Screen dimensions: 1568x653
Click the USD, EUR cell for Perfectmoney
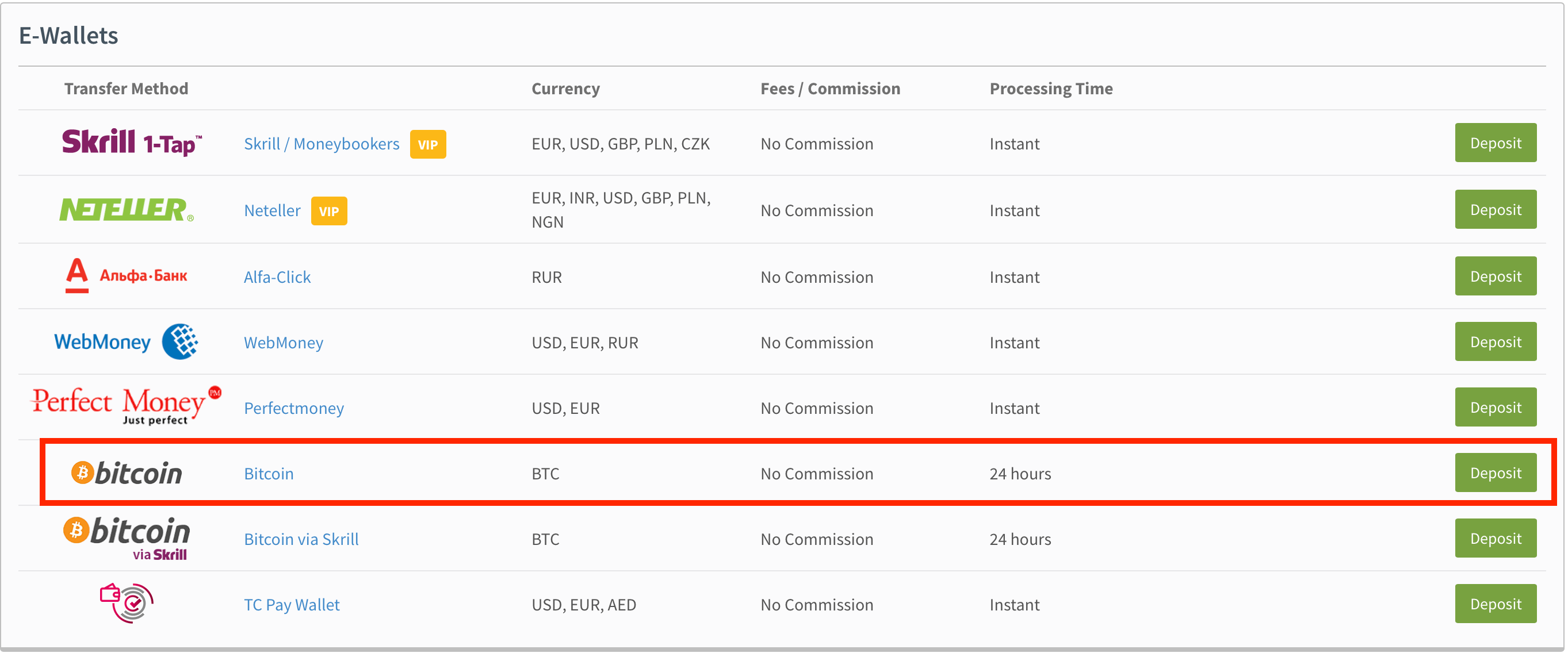[565, 408]
